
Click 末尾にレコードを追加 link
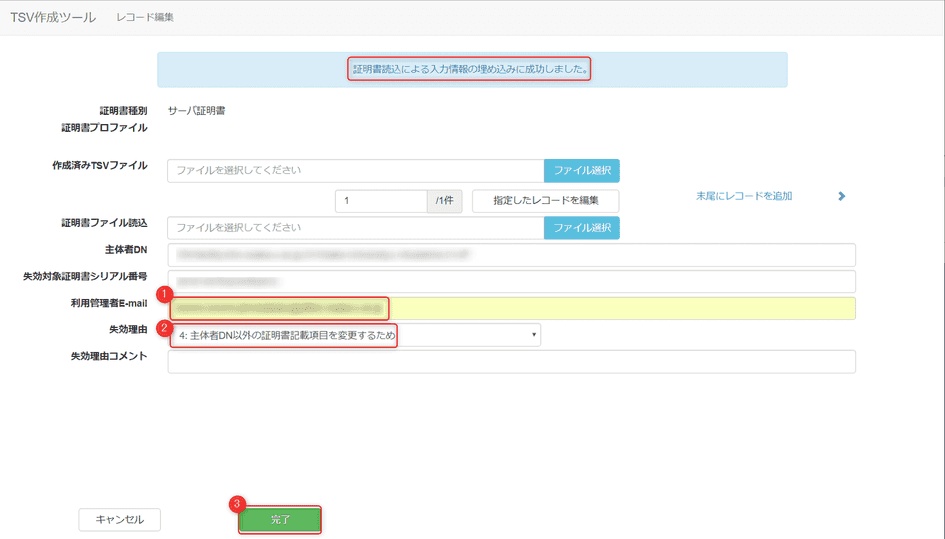point(744,196)
